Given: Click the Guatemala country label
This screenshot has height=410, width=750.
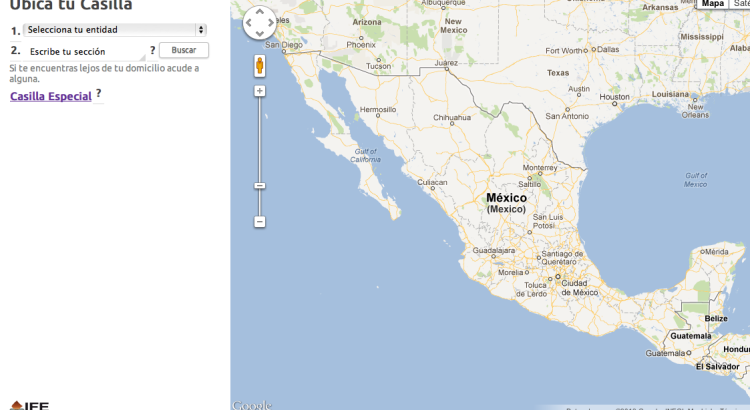Looking at the screenshot, I should click(691, 336).
